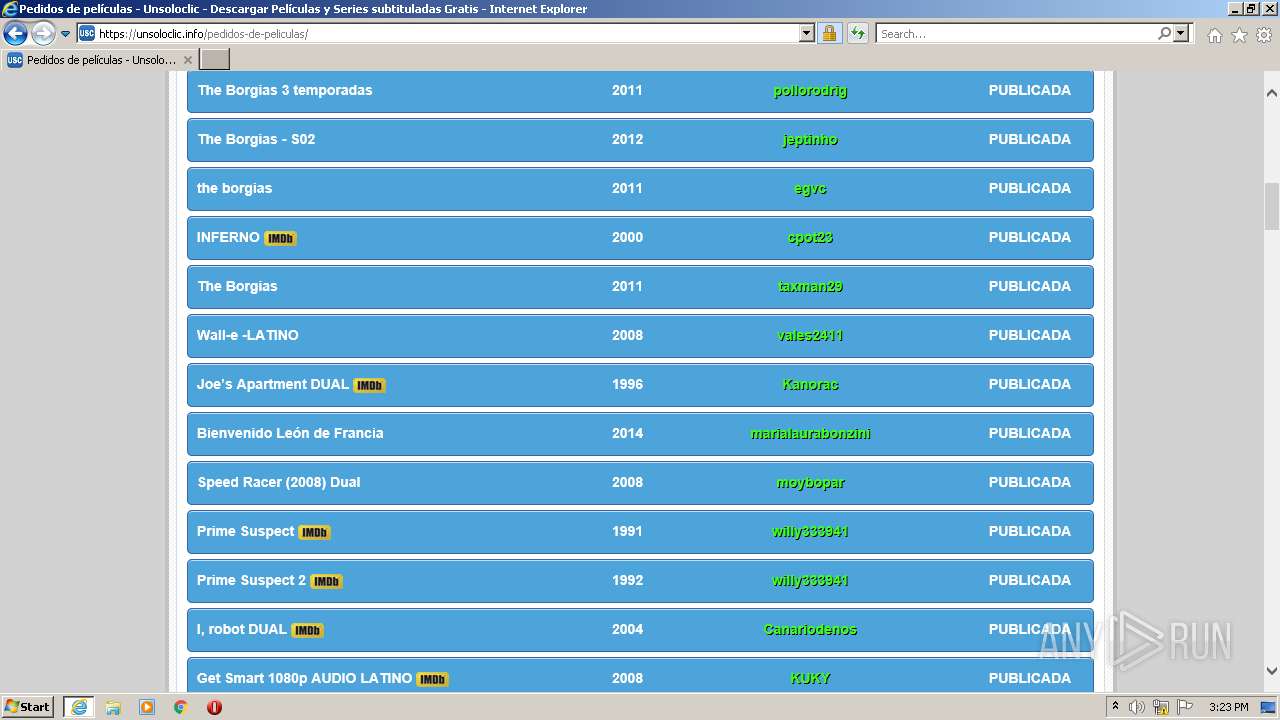Click the browser Back arrow button
1280x720 pixels.
click(x=15, y=34)
